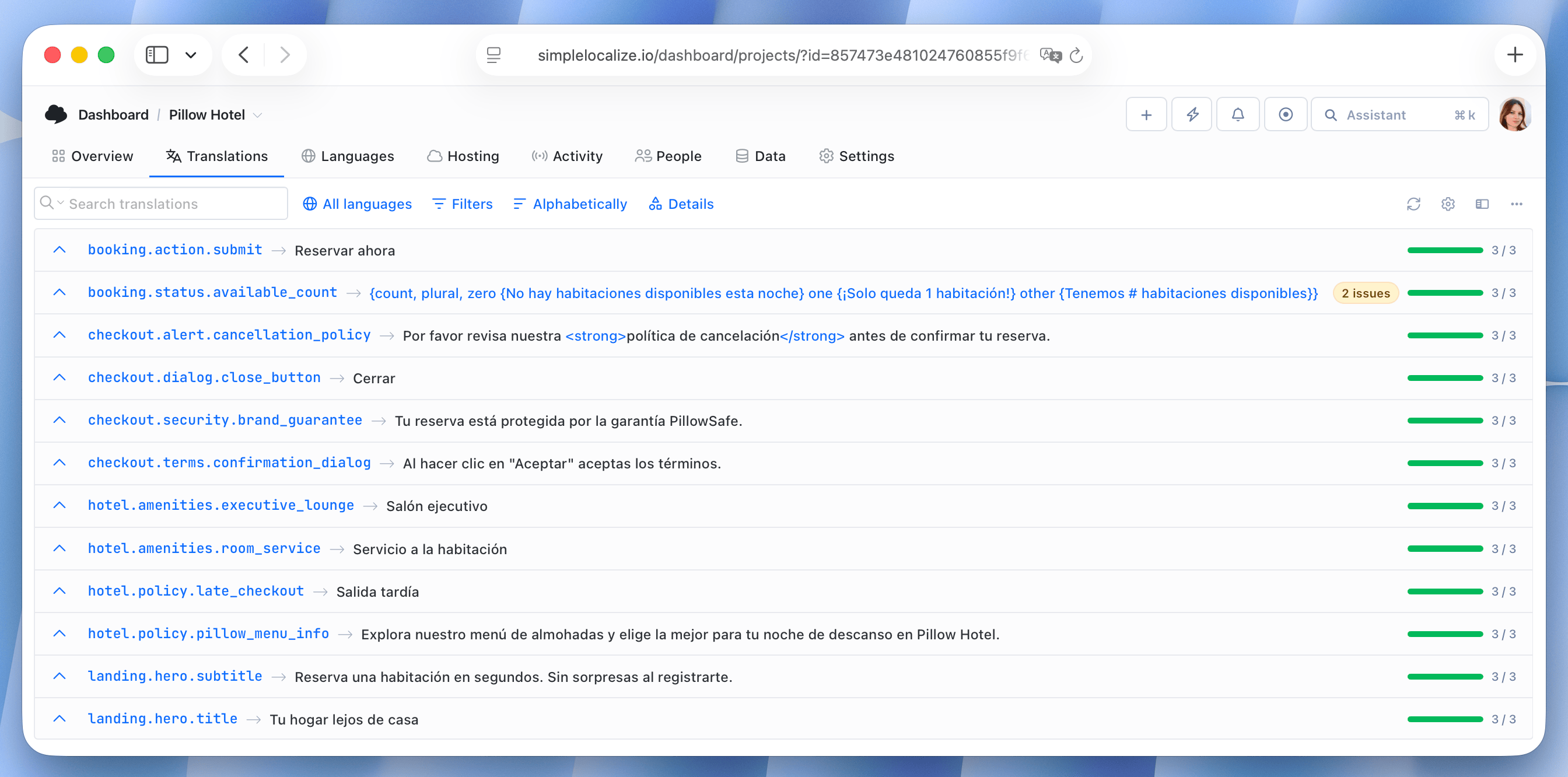Viewport: 1568px width, 777px height.
Task: Toggle the browser sidebar
Action: tap(157, 55)
